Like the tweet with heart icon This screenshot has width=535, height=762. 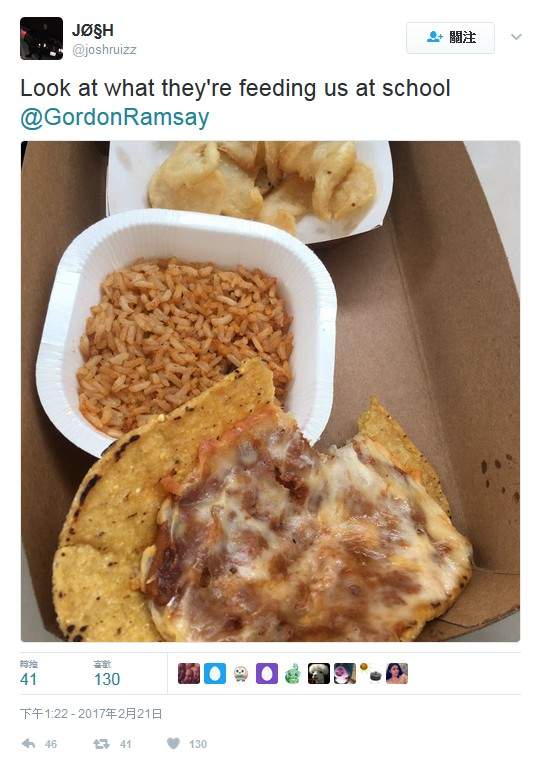pyautogui.click(x=173, y=743)
